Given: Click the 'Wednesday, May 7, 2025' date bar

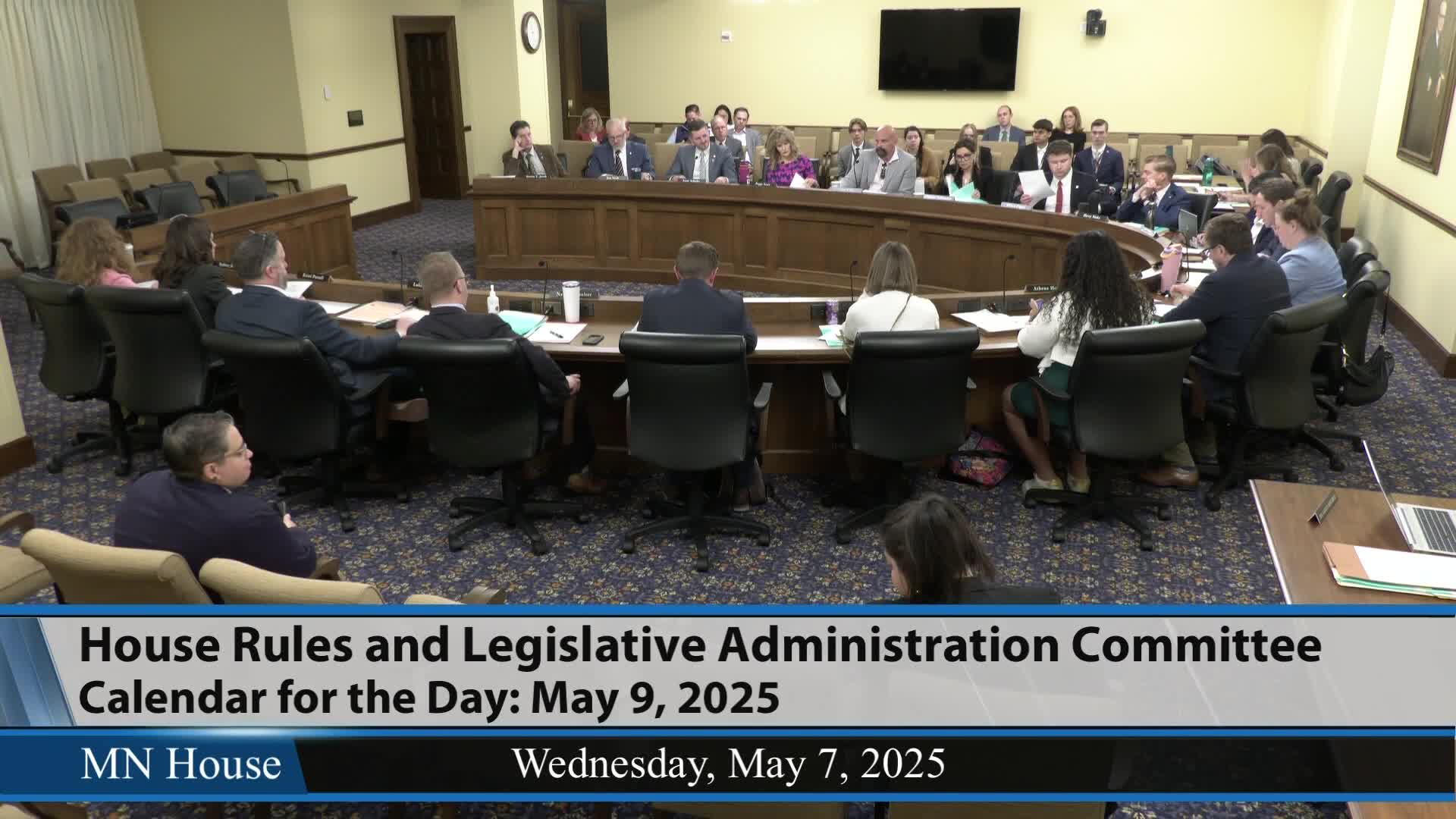Looking at the screenshot, I should [728, 764].
